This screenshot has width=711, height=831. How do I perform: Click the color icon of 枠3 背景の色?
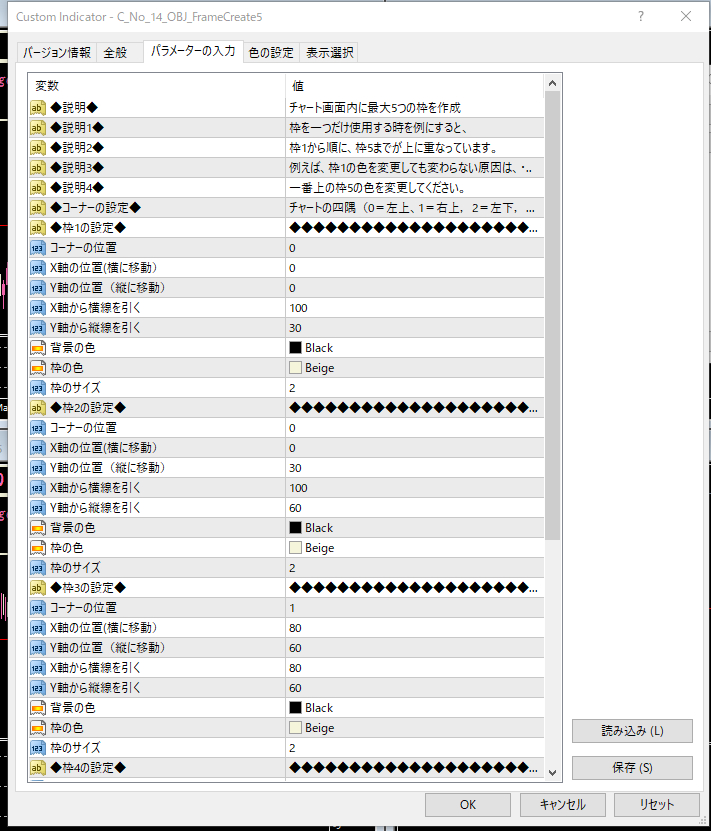(38, 708)
